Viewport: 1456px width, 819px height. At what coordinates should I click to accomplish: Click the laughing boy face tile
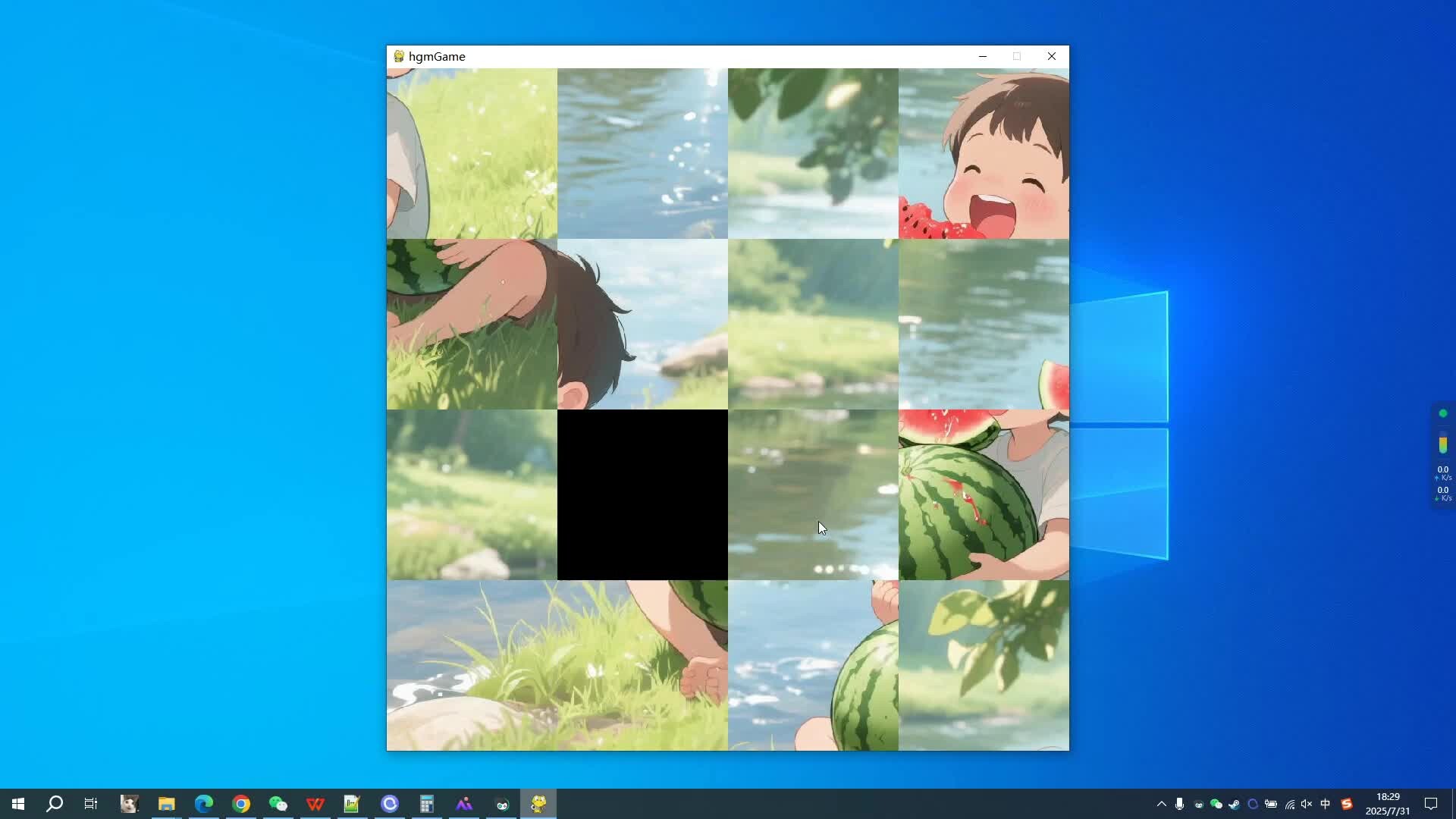[984, 154]
